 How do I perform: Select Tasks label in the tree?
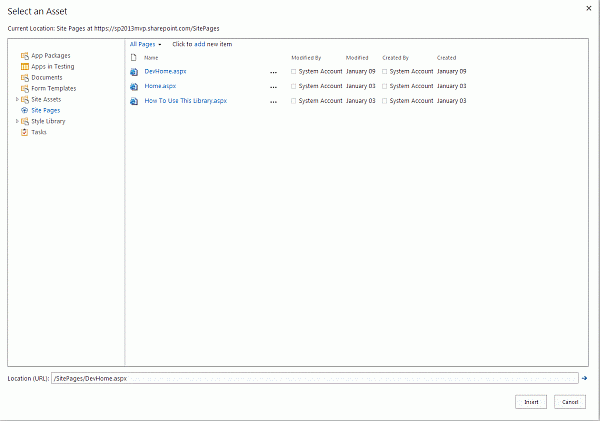tap(39, 132)
